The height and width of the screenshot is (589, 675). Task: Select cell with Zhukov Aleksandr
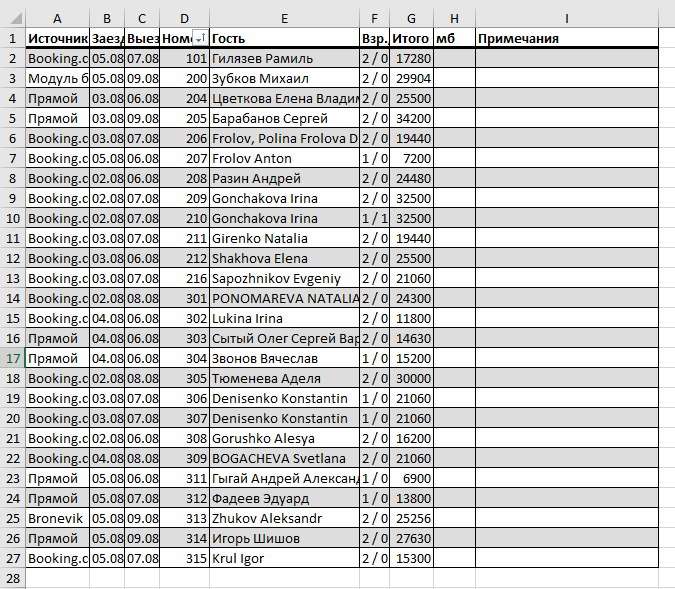click(284, 518)
